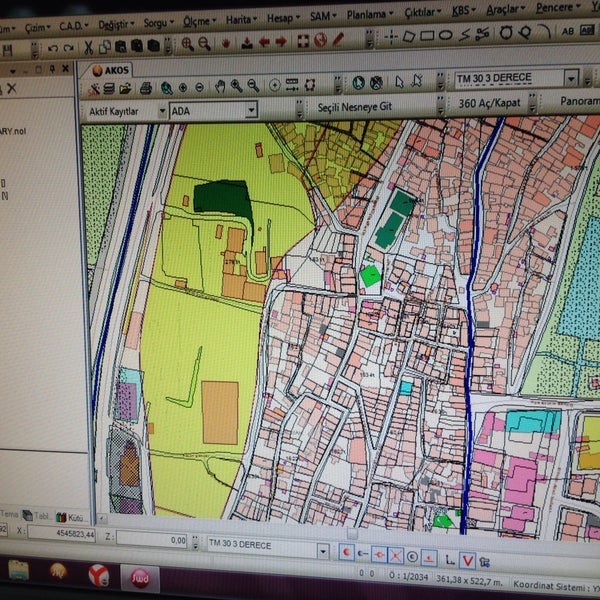
Task: Click the Panorama button
Action: click(x=580, y=101)
